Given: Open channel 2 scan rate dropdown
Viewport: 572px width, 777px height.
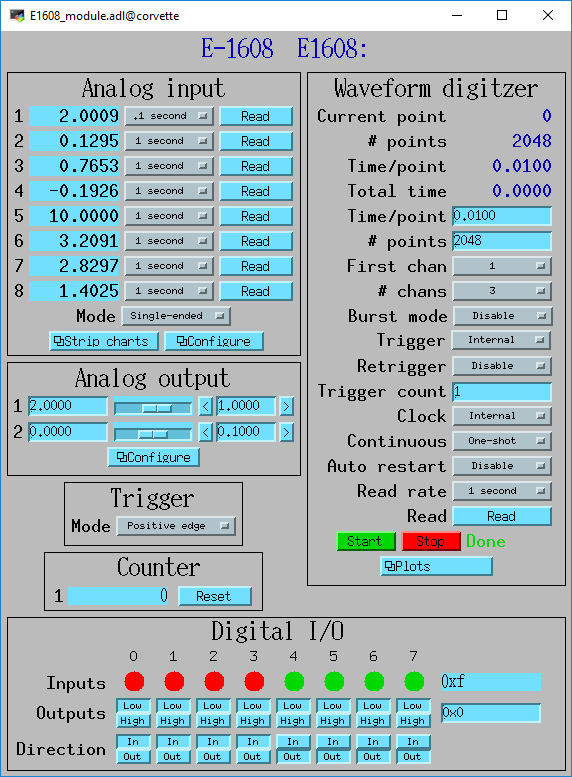Looking at the screenshot, I should tap(169, 141).
